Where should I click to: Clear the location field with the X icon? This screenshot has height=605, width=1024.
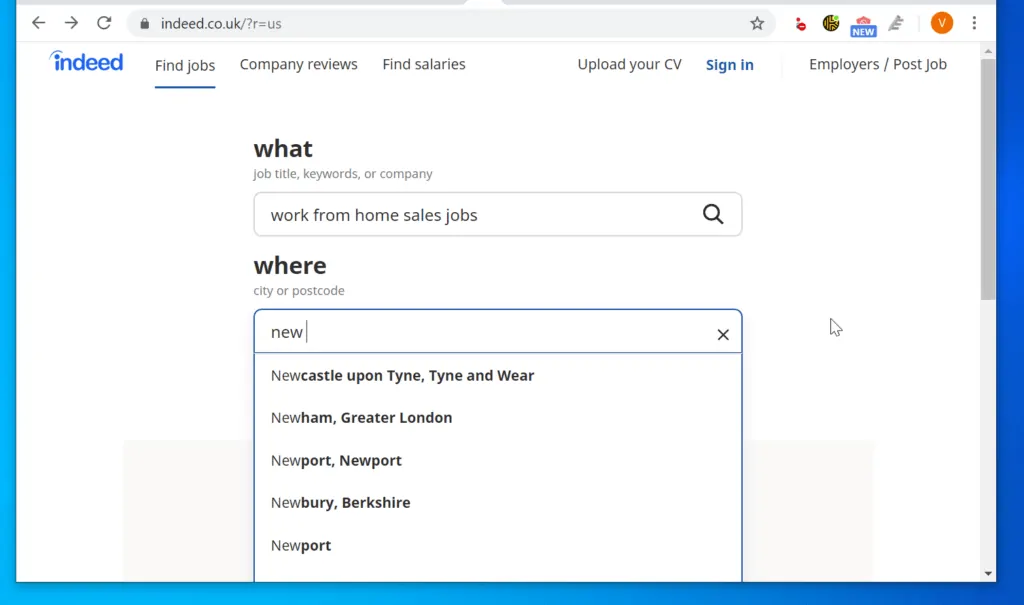tap(723, 334)
